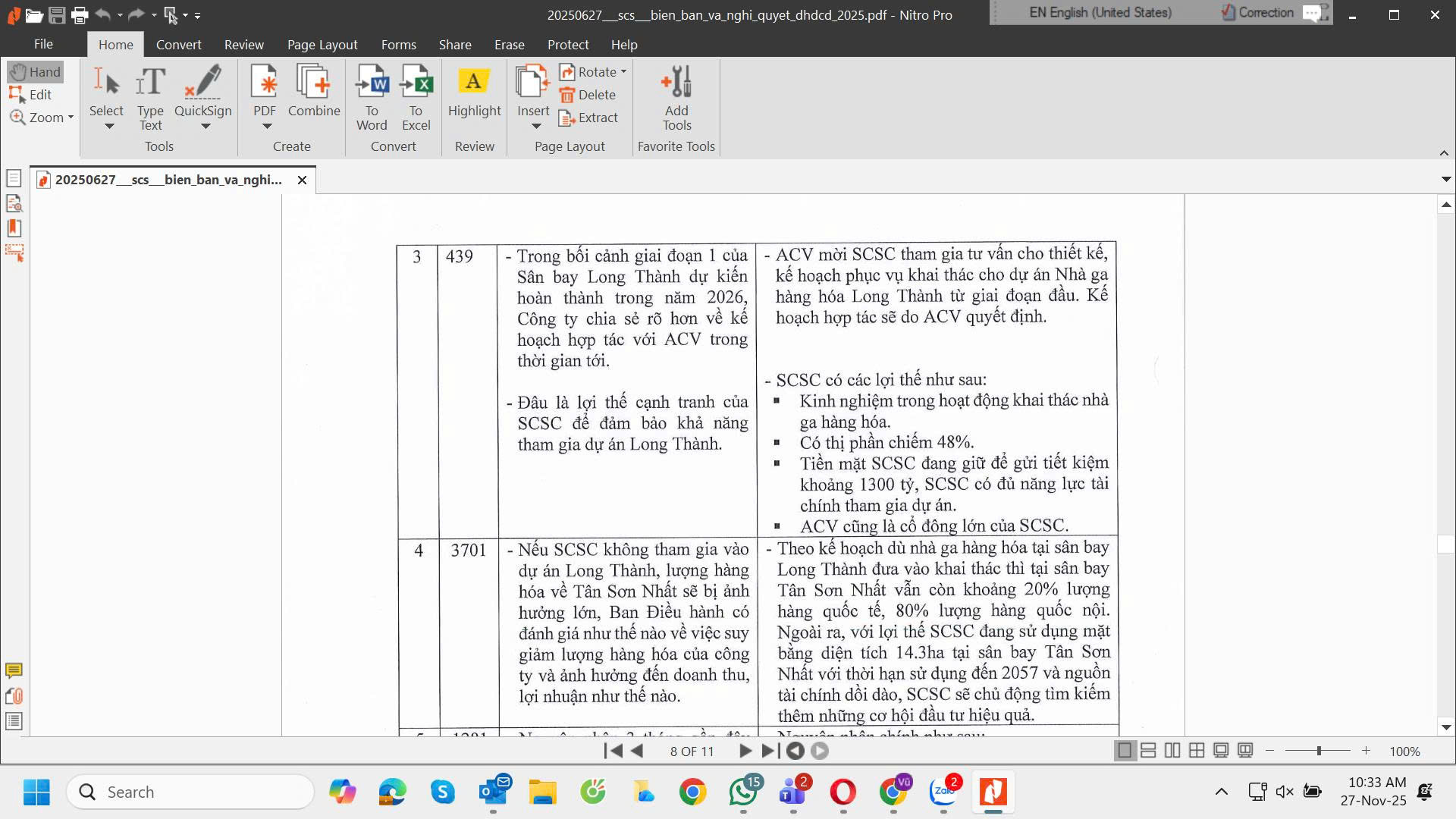1456x819 pixels.
Task: Click the Combine files icon
Action: click(x=313, y=83)
